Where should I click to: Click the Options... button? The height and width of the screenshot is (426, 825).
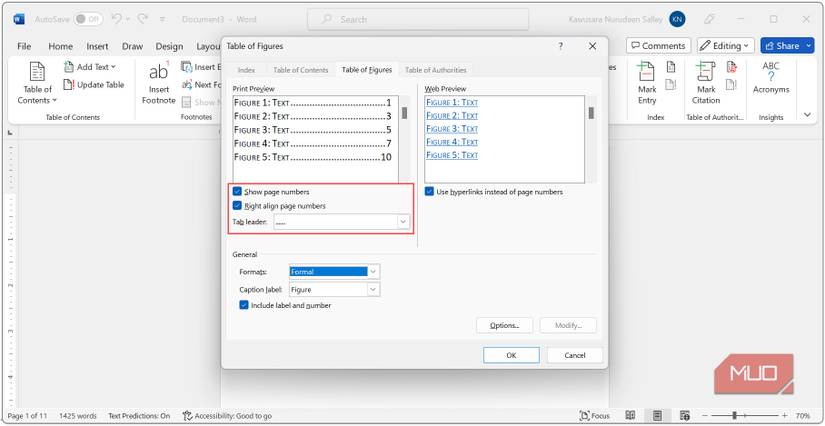click(504, 325)
